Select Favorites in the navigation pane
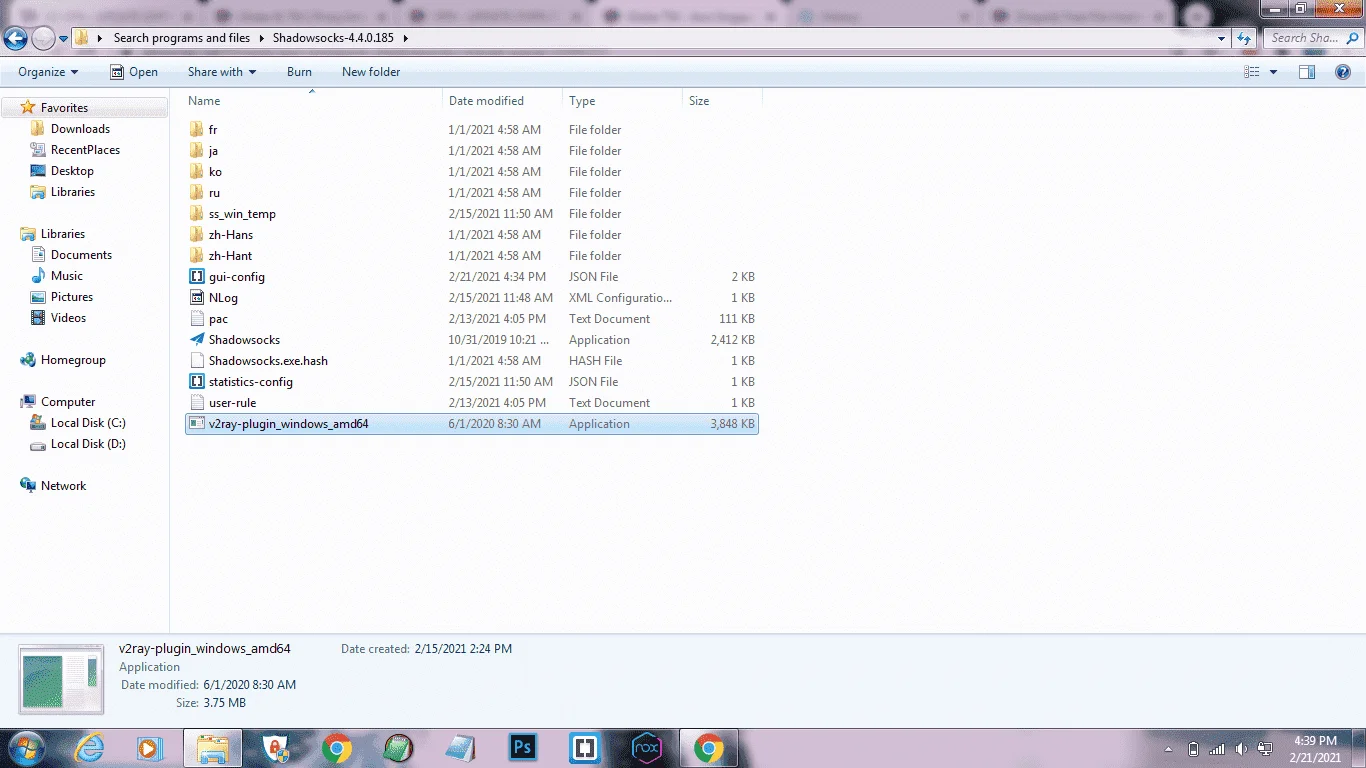Viewport: 1366px width, 768px height. [x=64, y=108]
